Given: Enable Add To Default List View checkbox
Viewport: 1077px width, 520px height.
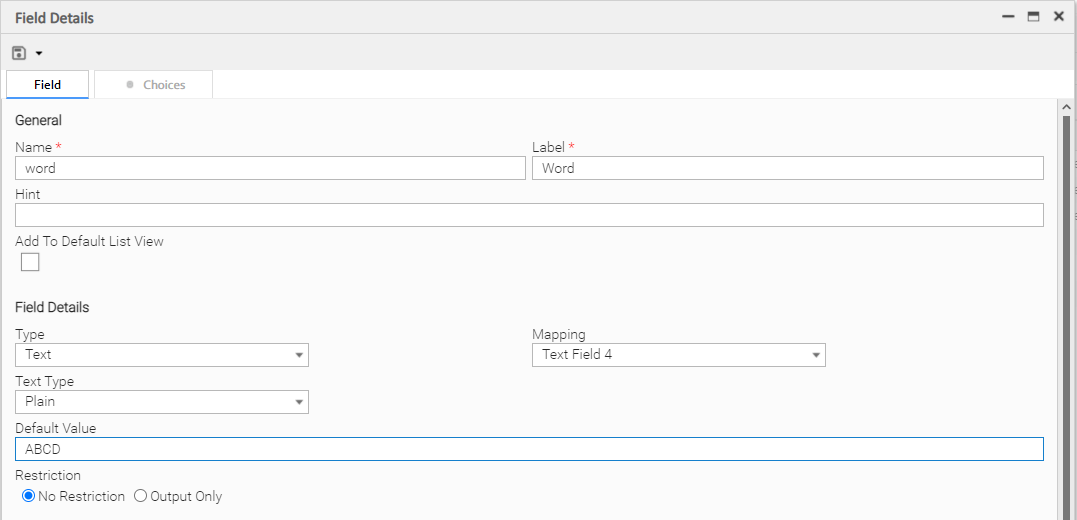Looking at the screenshot, I should 30,262.
